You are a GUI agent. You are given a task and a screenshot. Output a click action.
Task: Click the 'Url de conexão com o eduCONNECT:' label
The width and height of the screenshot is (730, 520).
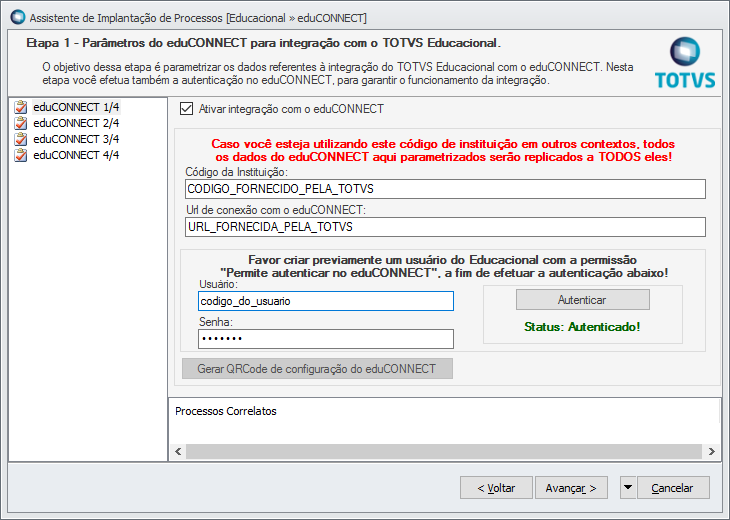[x=276, y=210]
